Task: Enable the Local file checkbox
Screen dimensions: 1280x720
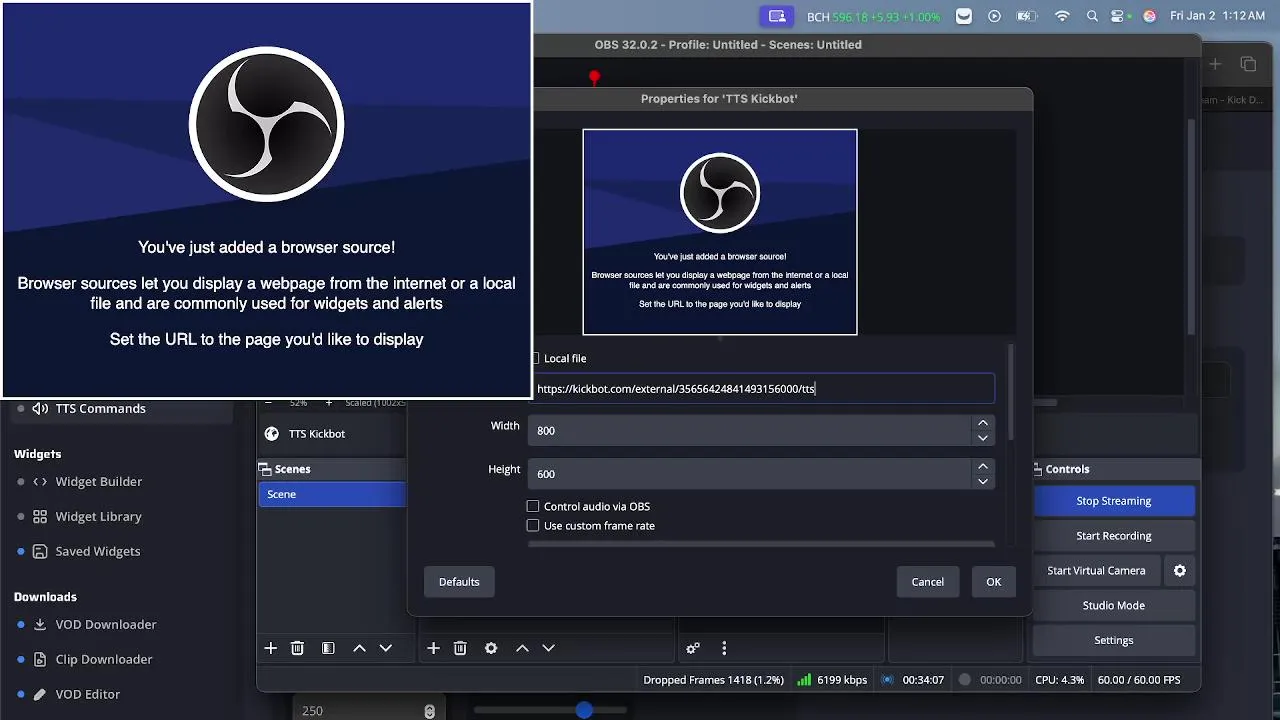Action: 536,358
